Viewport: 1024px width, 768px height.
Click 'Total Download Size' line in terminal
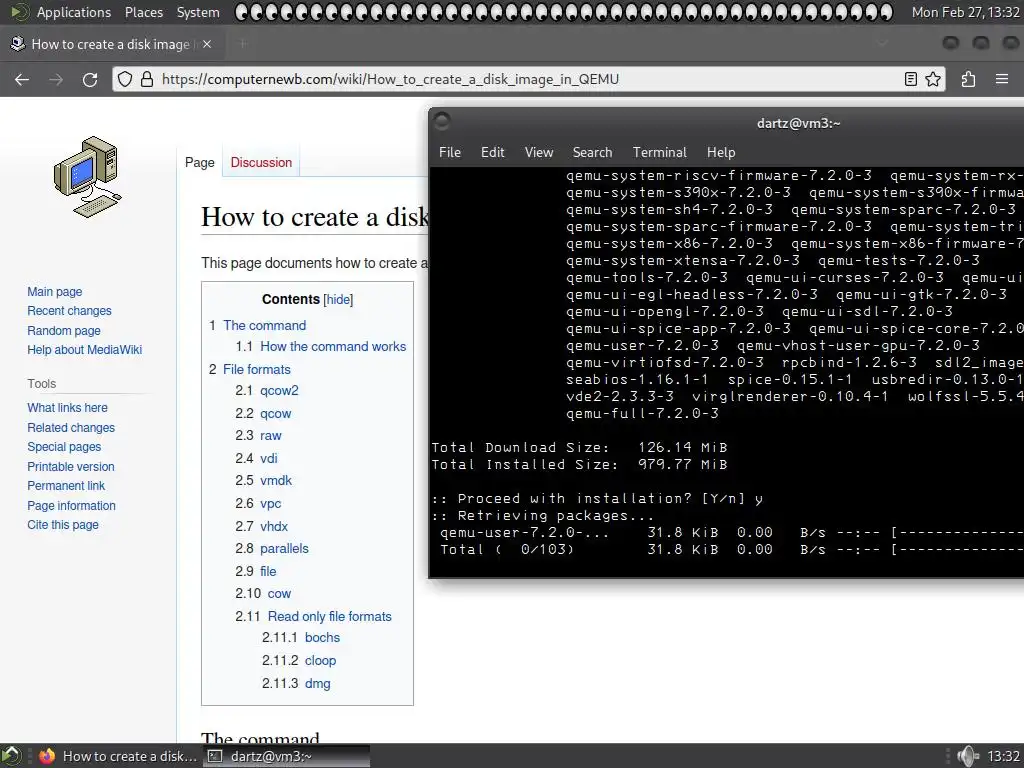tap(579, 447)
